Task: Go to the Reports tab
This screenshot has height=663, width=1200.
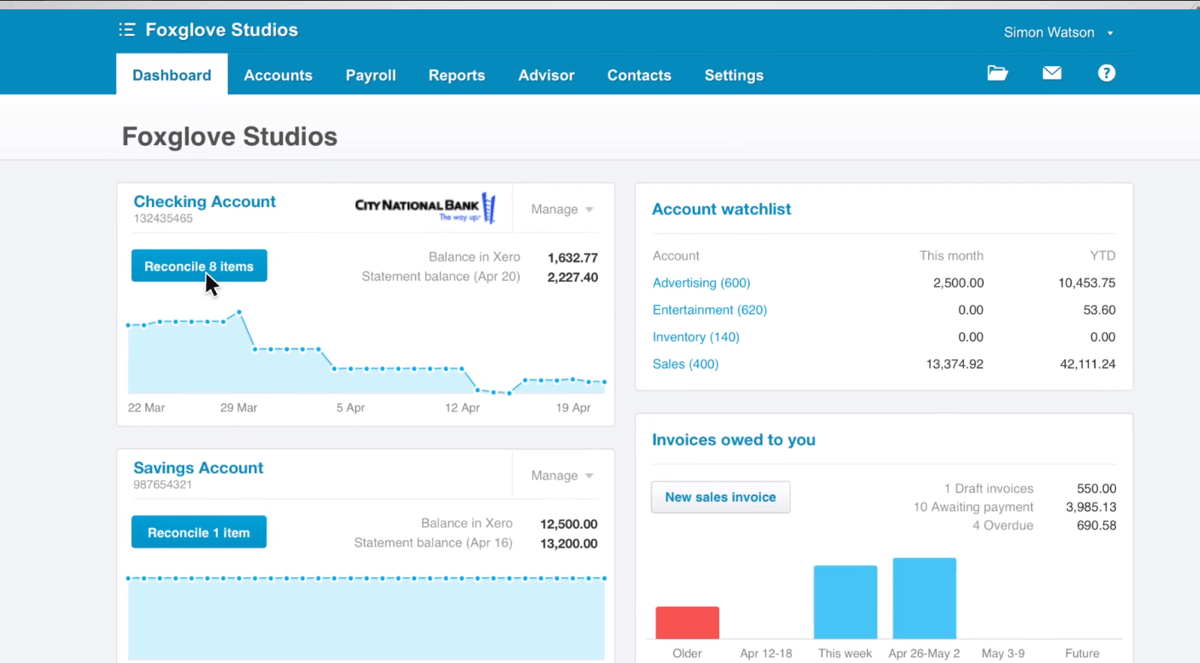Action: [457, 74]
